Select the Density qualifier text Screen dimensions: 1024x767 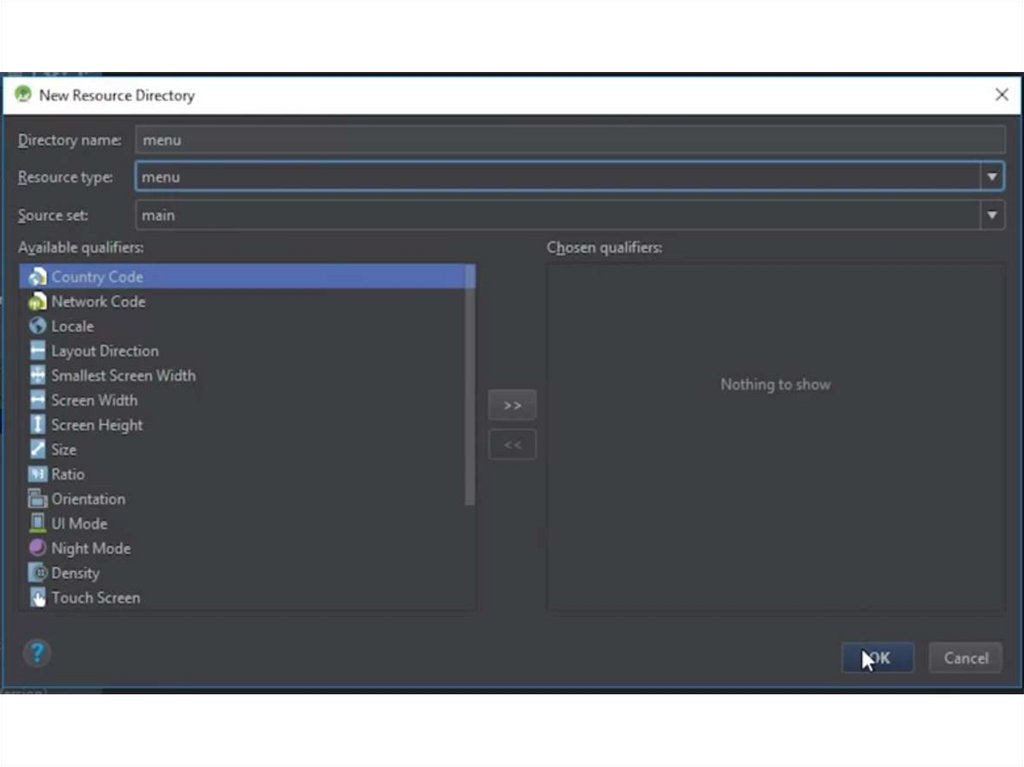(x=76, y=574)
